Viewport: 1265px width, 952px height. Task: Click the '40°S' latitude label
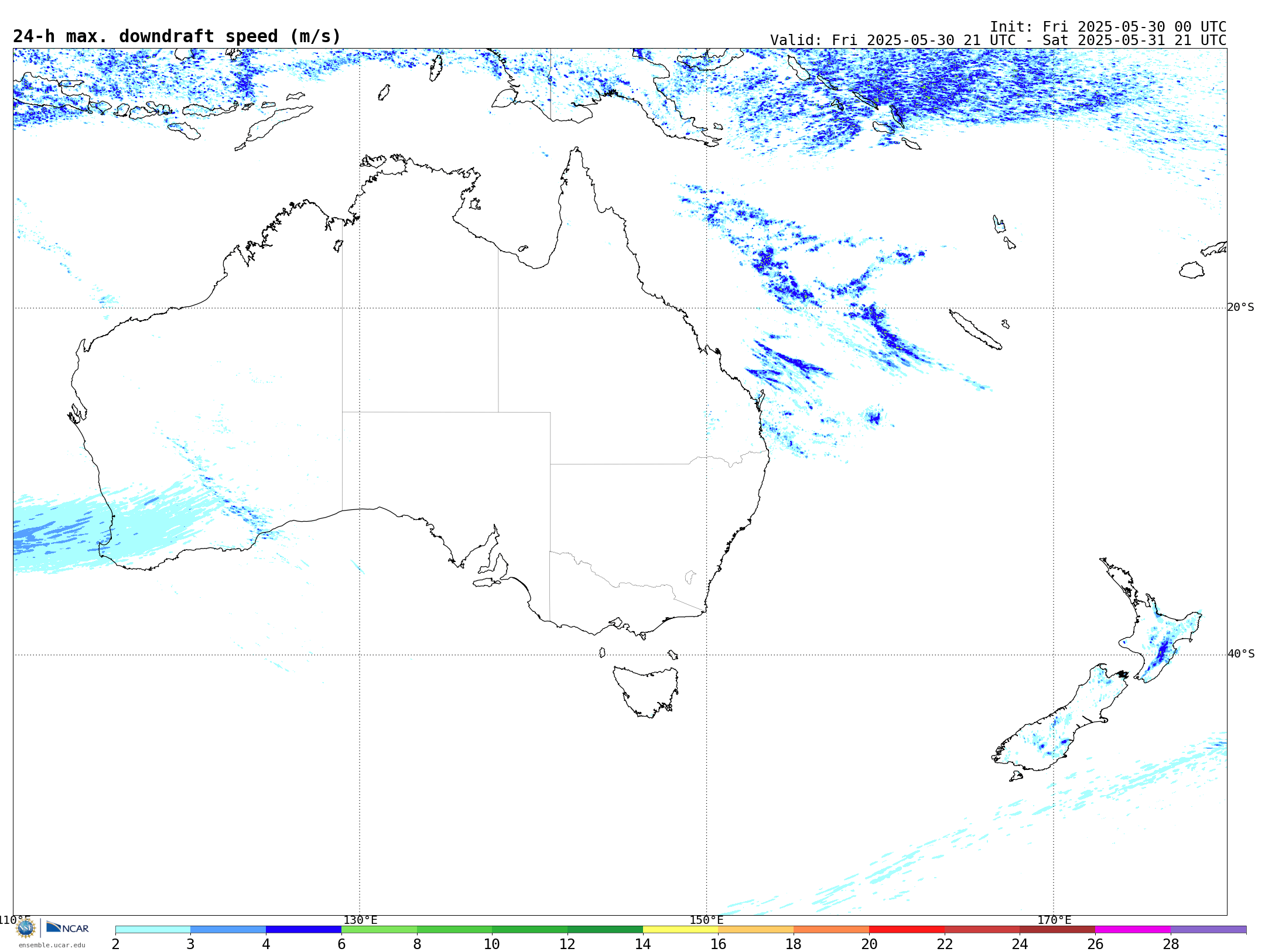pyautogui.click(x=1241, y=654)
